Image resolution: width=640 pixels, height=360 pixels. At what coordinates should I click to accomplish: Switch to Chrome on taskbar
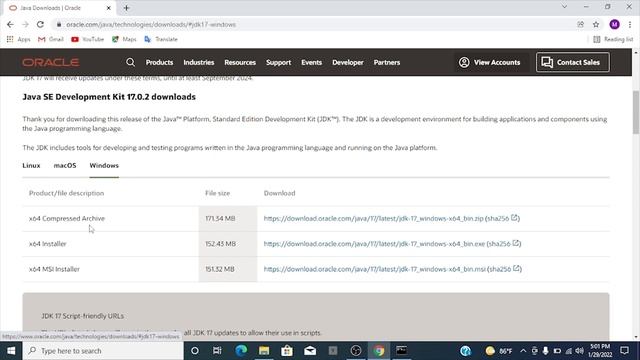(x=379, y=351)
